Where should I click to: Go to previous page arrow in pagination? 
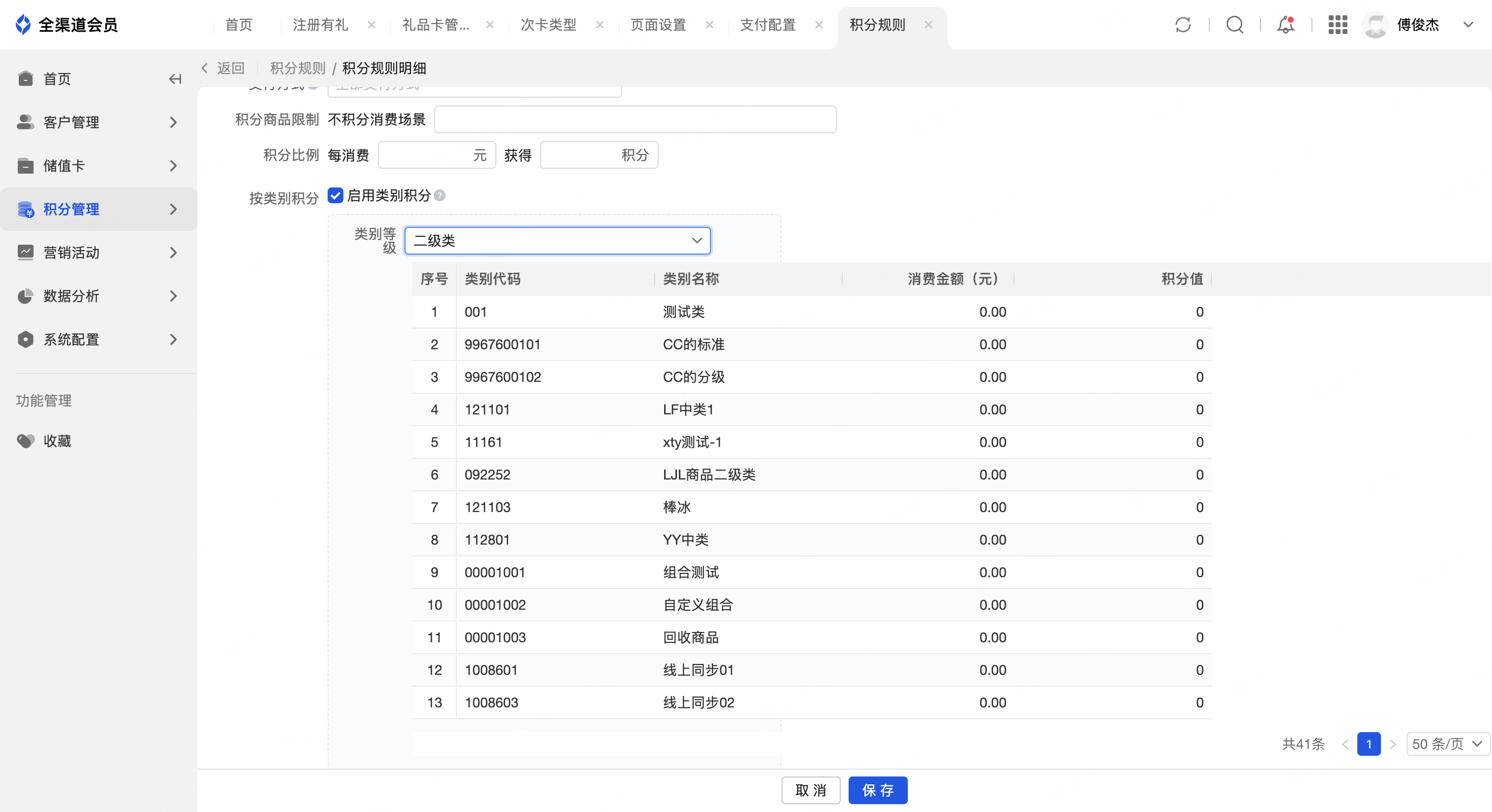pos(1345,744)
